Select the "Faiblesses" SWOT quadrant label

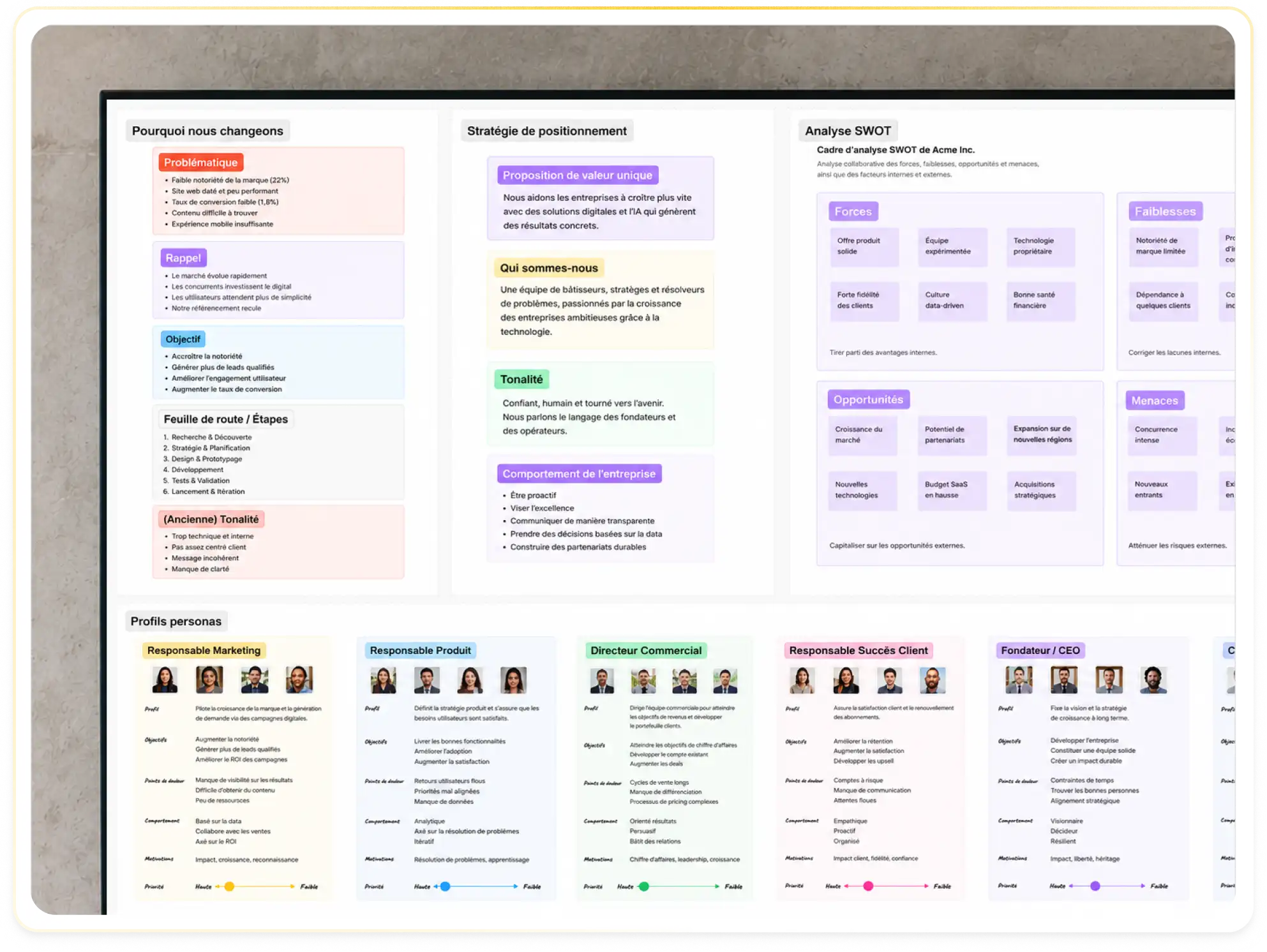coord(1165,211)
